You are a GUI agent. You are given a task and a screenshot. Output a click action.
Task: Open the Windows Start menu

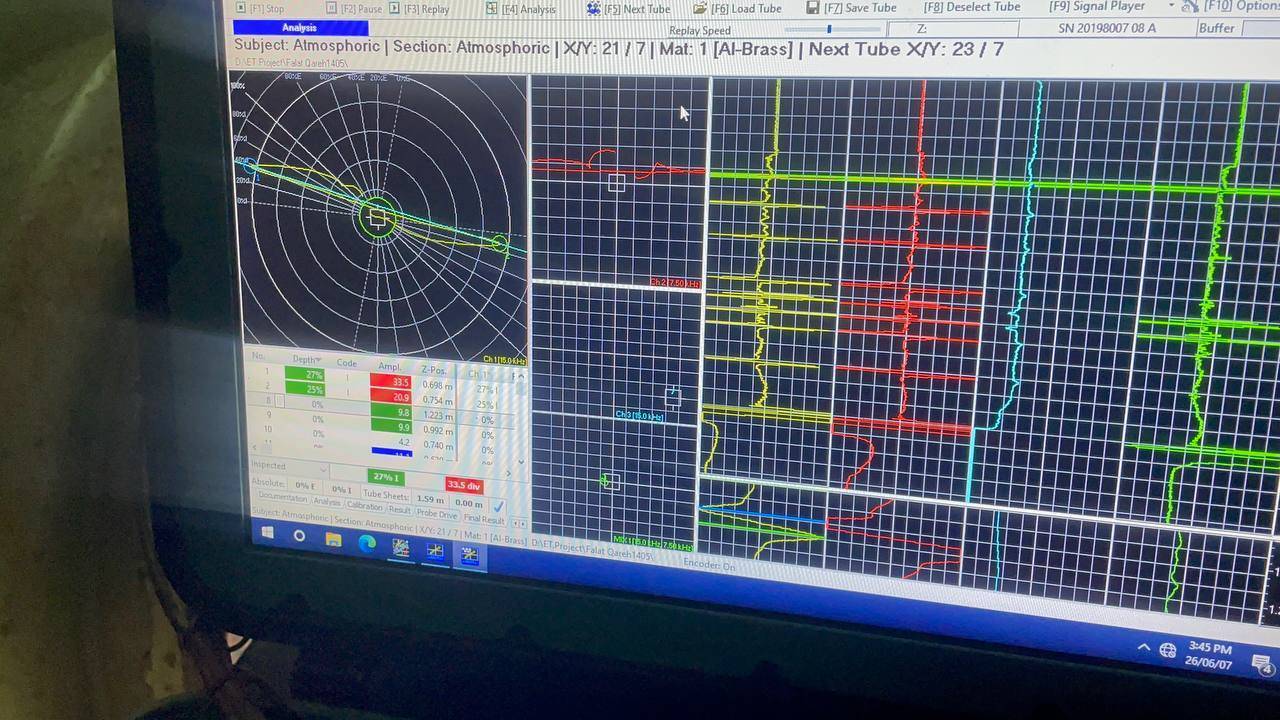pos(267,533)
